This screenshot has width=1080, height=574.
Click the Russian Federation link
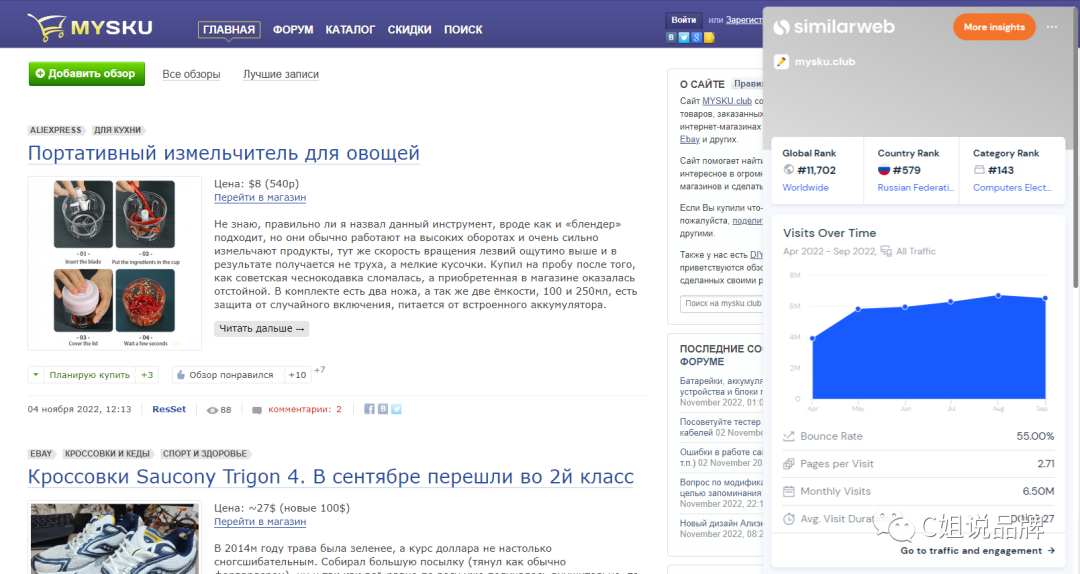tap(915, 187)
